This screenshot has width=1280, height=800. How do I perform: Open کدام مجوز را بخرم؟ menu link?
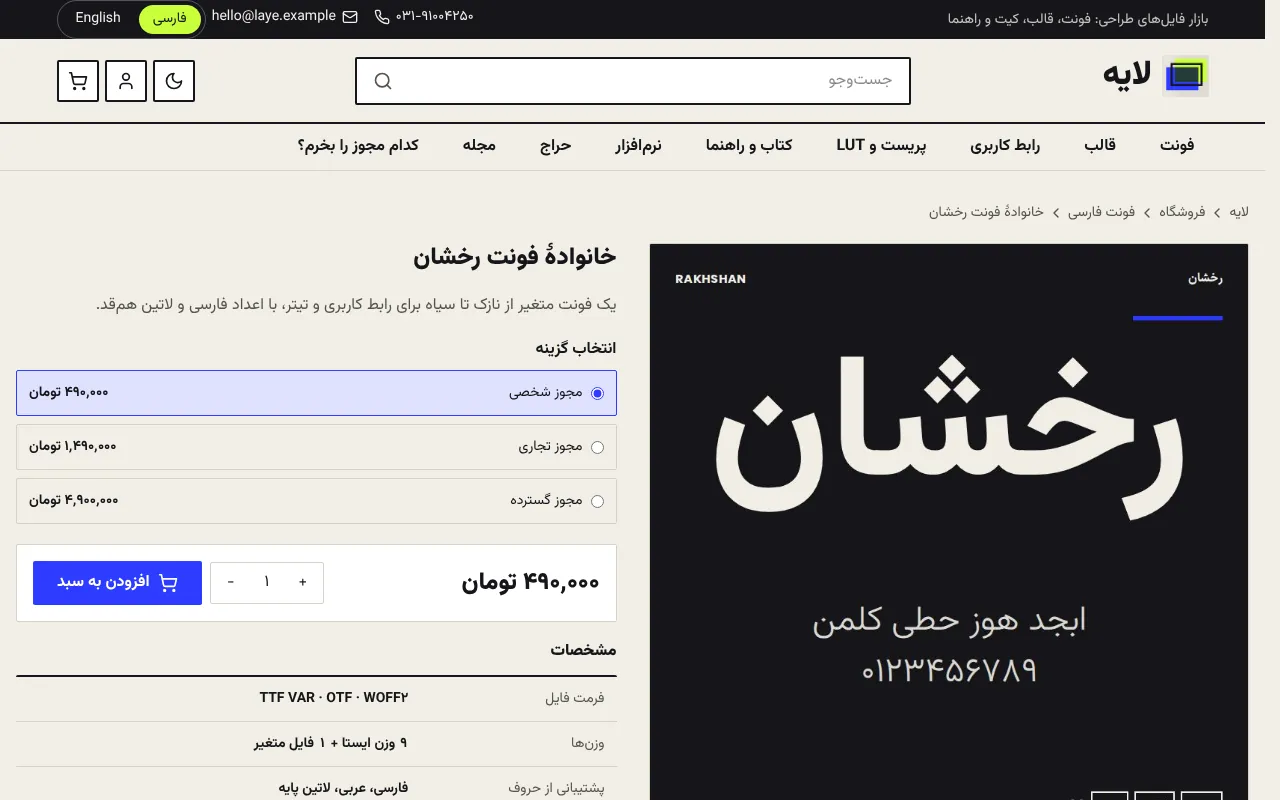pos(358,146)
